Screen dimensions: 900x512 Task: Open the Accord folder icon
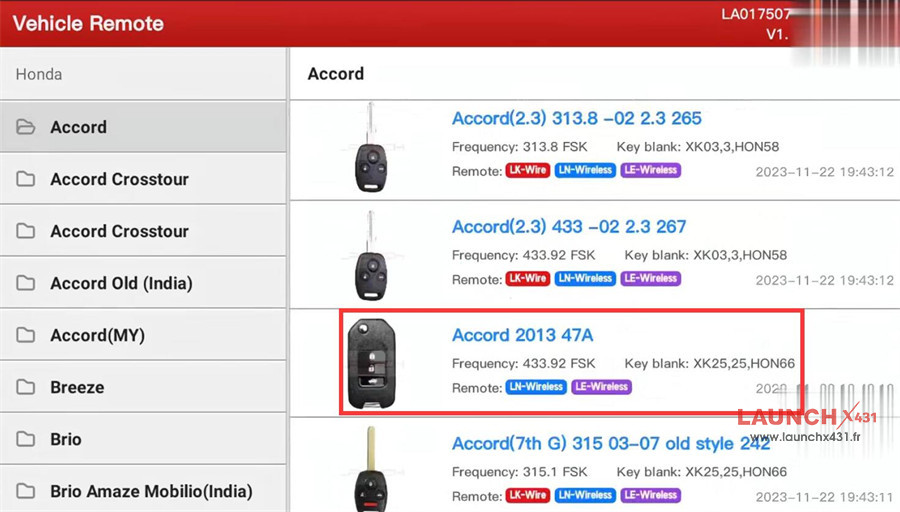[25, 127]
